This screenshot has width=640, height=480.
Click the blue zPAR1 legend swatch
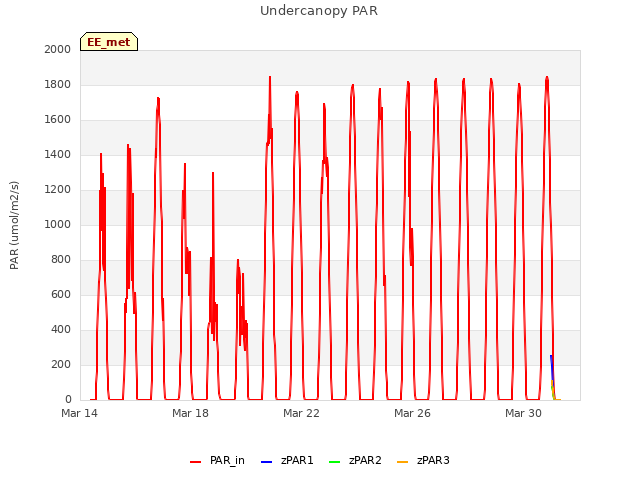pos(266,462)
